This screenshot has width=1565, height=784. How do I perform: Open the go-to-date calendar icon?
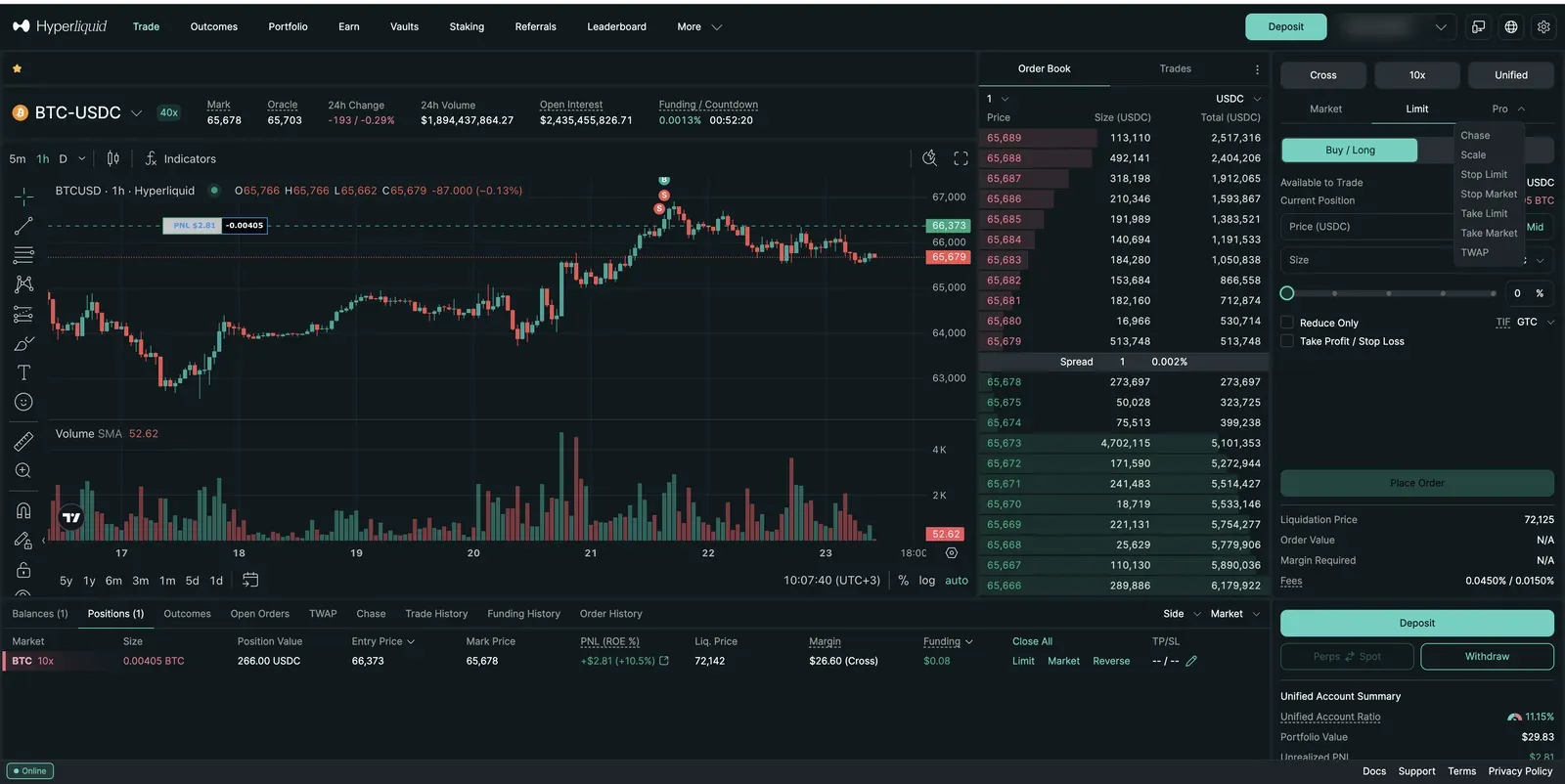250,580
